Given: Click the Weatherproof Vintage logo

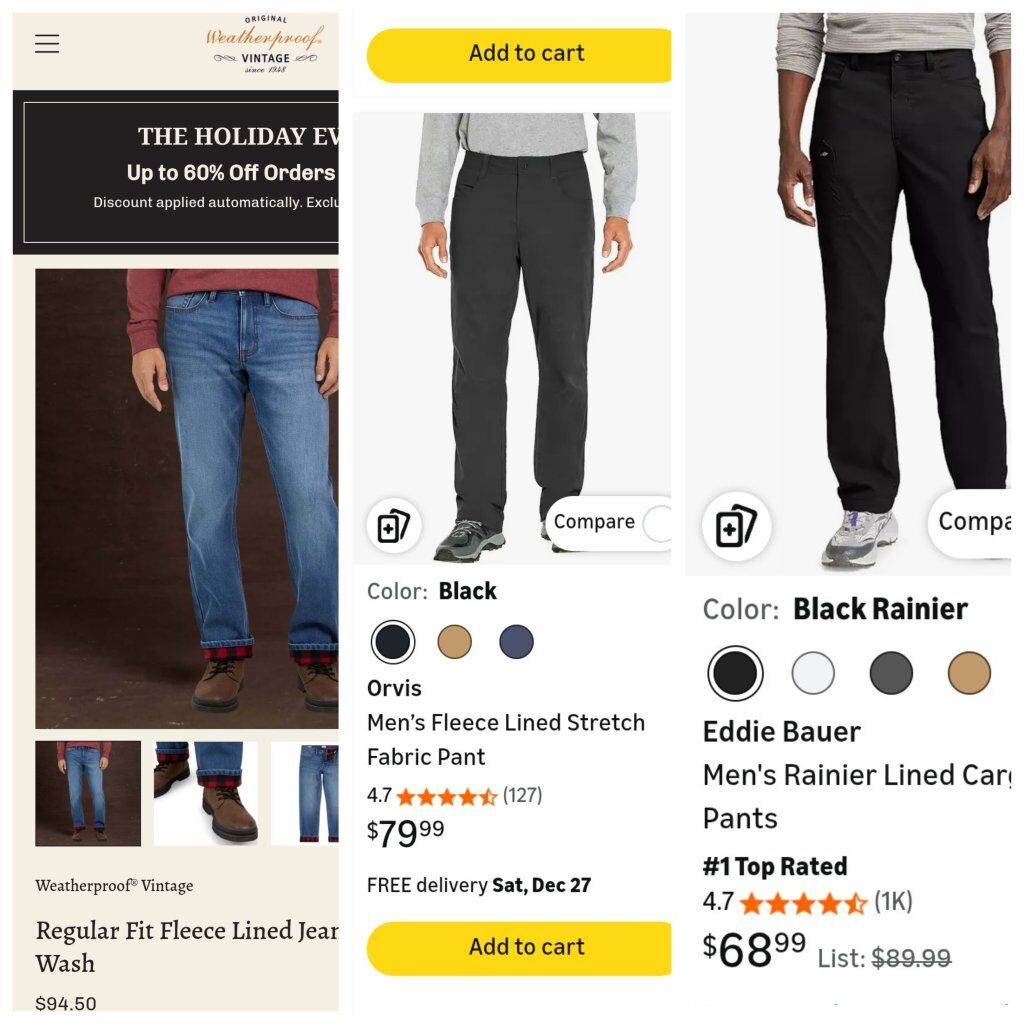Looking at the screenshot, I should click(x=265, y=46).
